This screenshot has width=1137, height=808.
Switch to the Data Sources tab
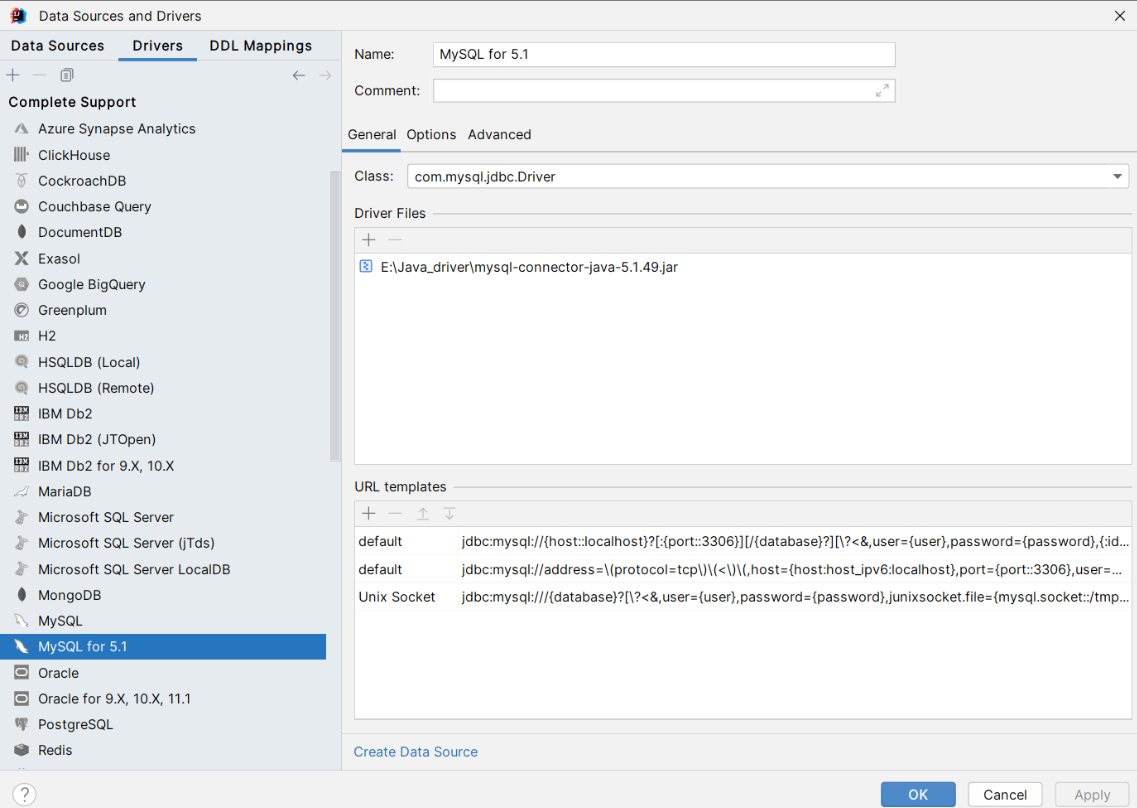tap(57, 46)
